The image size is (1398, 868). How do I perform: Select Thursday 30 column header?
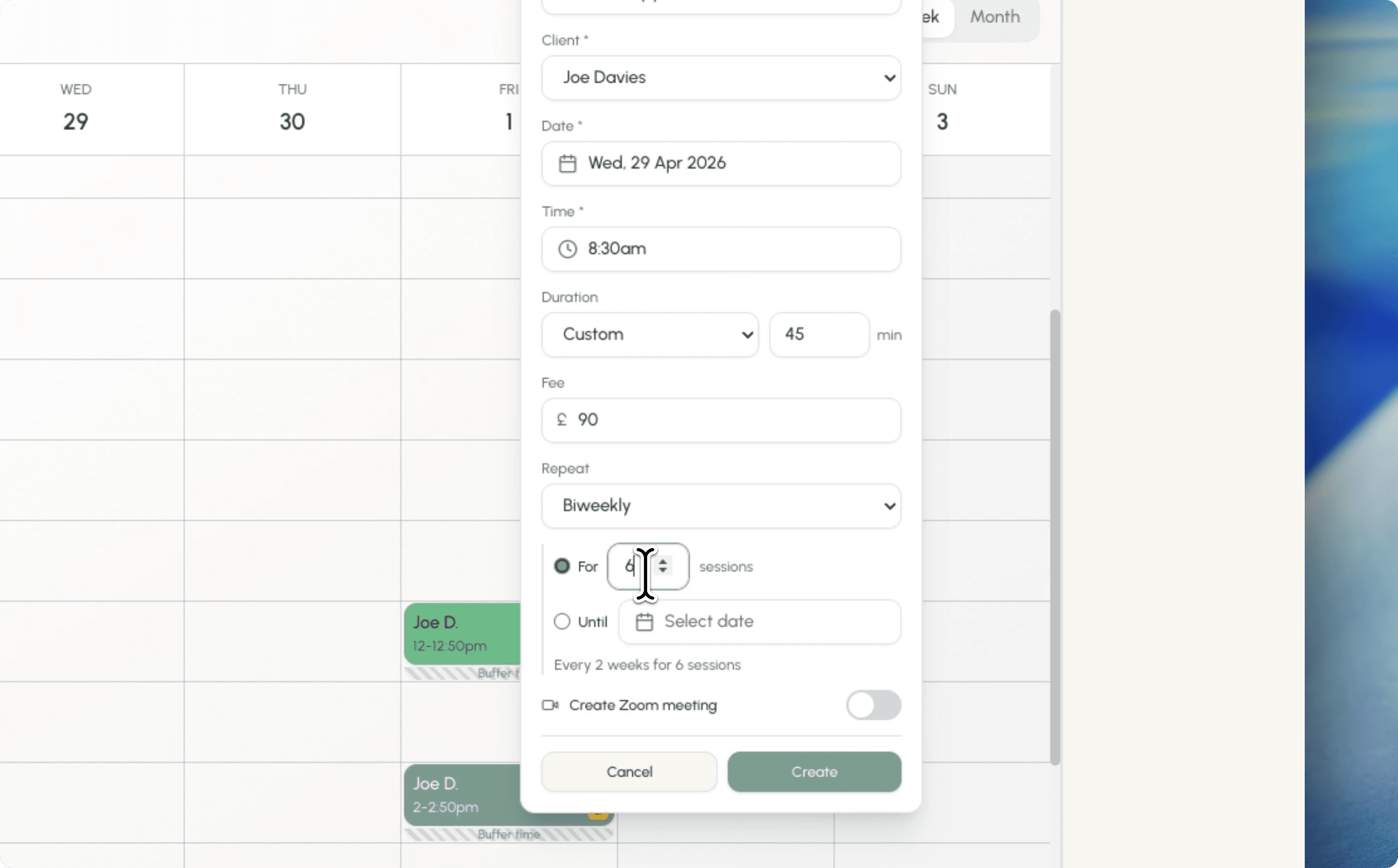292,109
